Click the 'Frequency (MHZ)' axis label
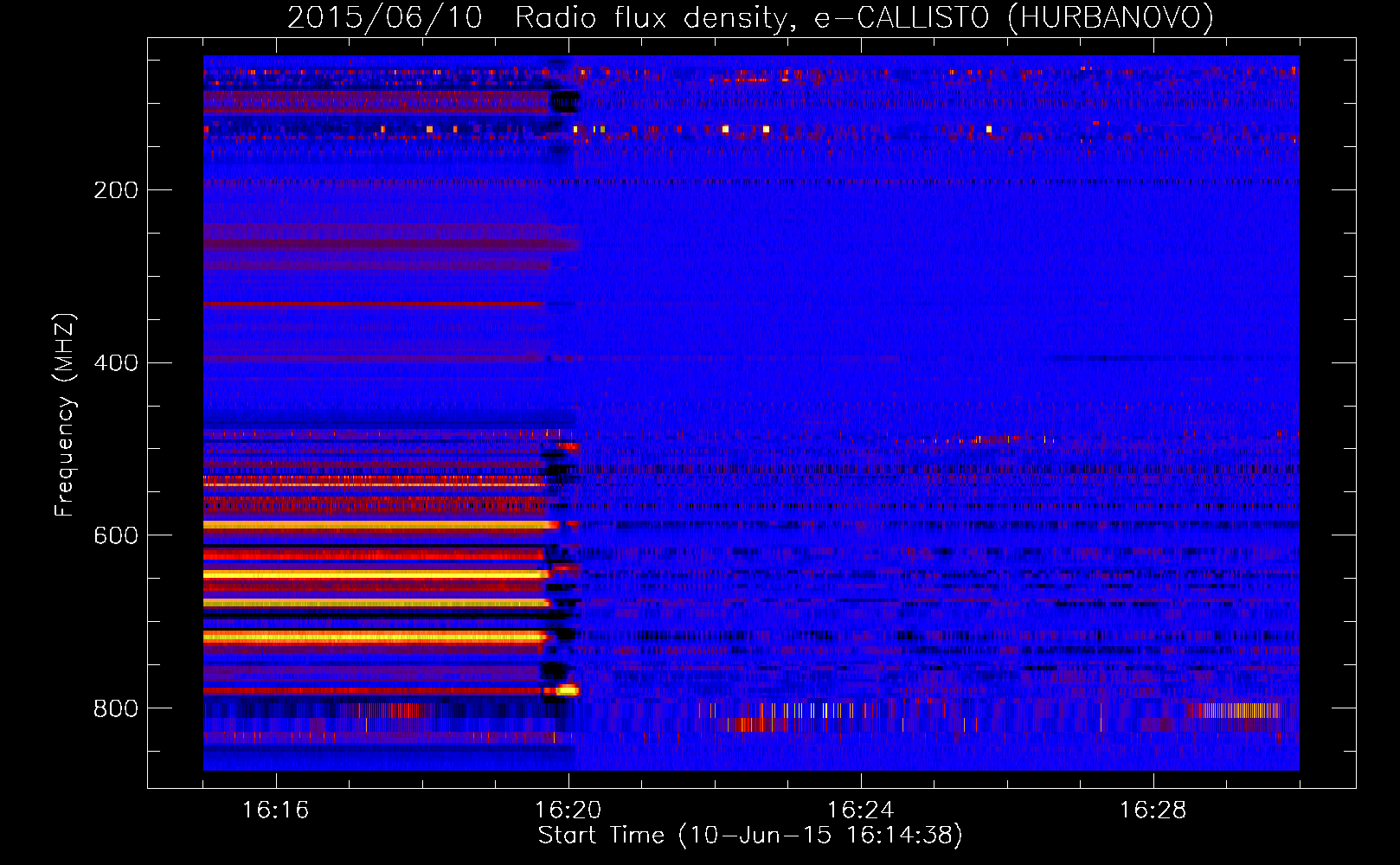Image resolution: width=1400 pixels, height=865 pixels. click(65, 414)
